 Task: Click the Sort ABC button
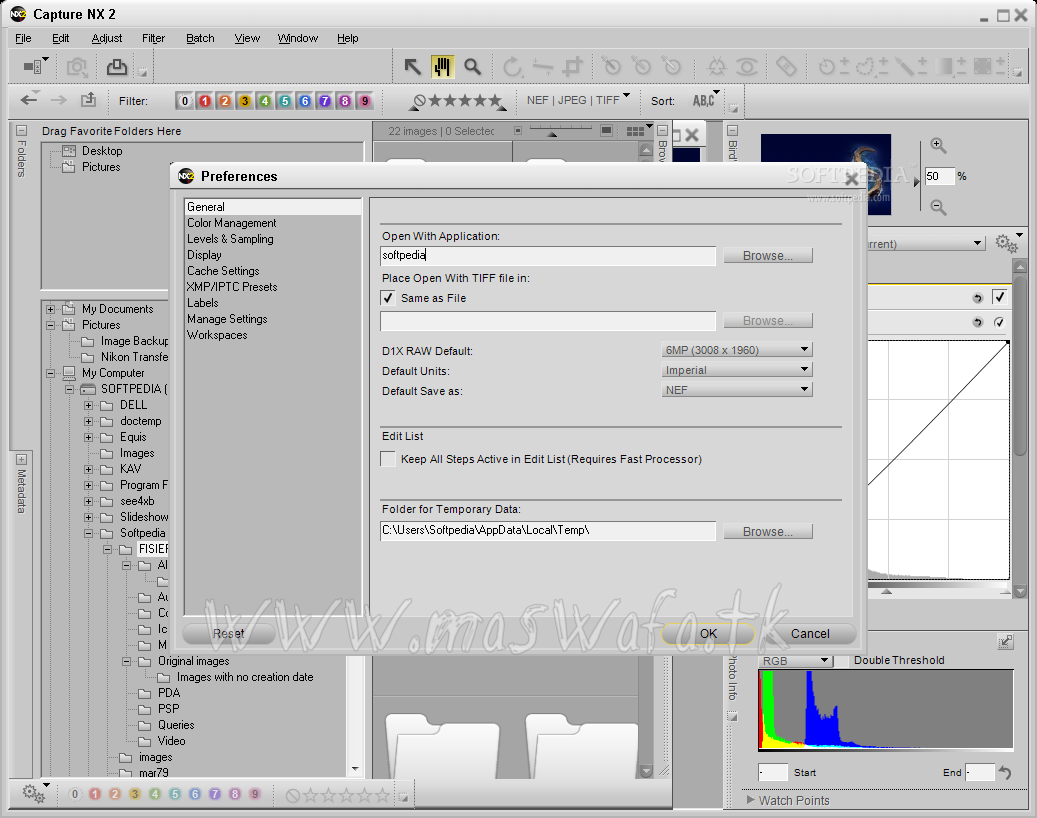(x=704, y=101)
